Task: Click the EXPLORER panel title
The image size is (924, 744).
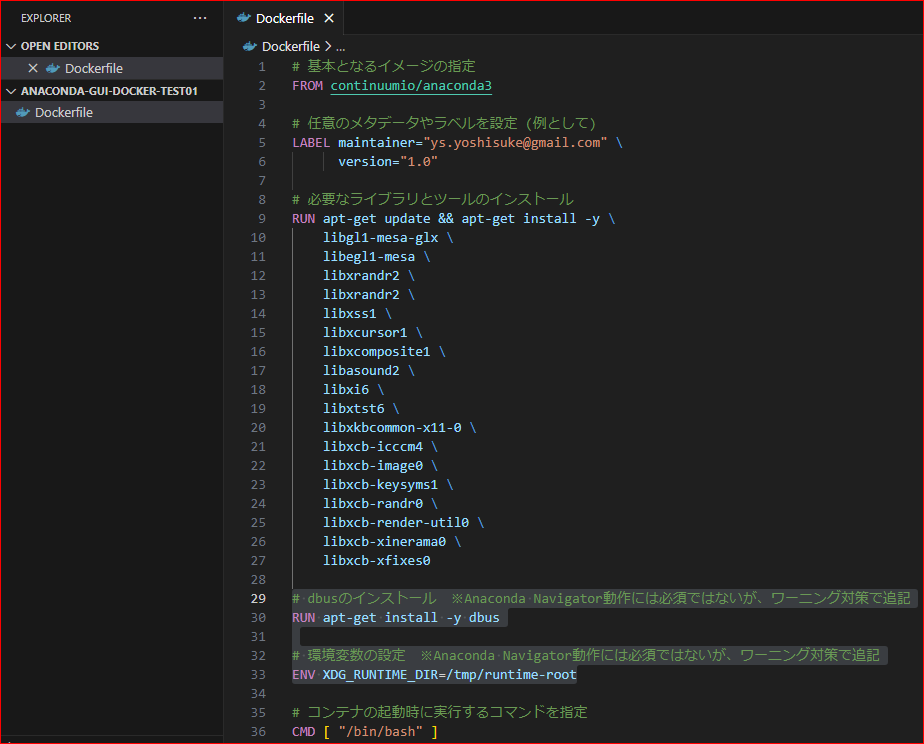Action: coord(46,18)
